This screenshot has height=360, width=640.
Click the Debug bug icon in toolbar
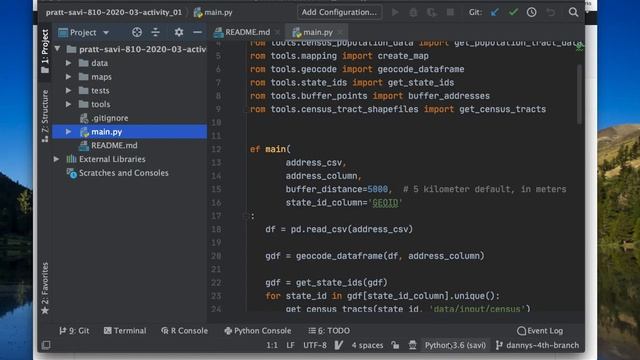413,12
